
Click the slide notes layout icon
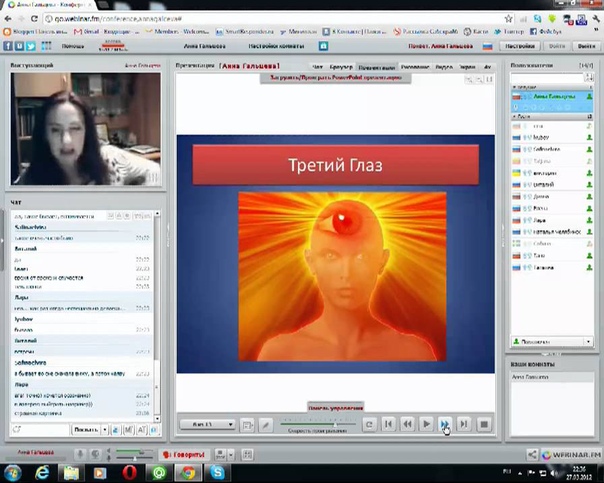(x=247, y=425)
